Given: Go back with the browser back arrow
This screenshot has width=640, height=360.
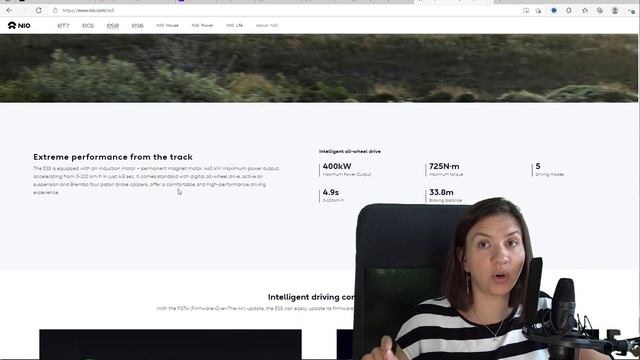Looking at the screenshot, I should (9, 10).
